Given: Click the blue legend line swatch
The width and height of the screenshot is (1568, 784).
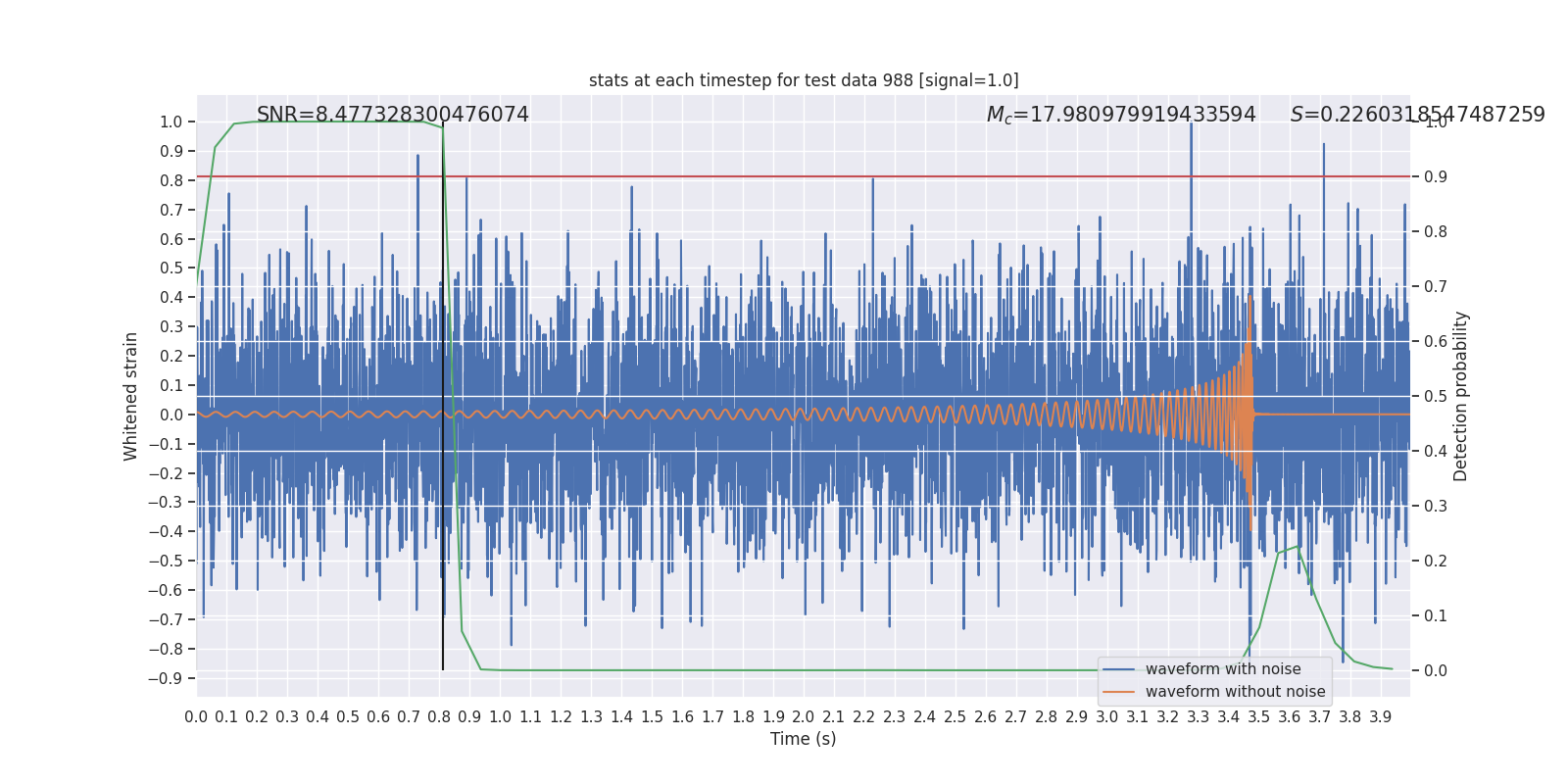Looking at the screenshot, I should tap(1119, 669).
